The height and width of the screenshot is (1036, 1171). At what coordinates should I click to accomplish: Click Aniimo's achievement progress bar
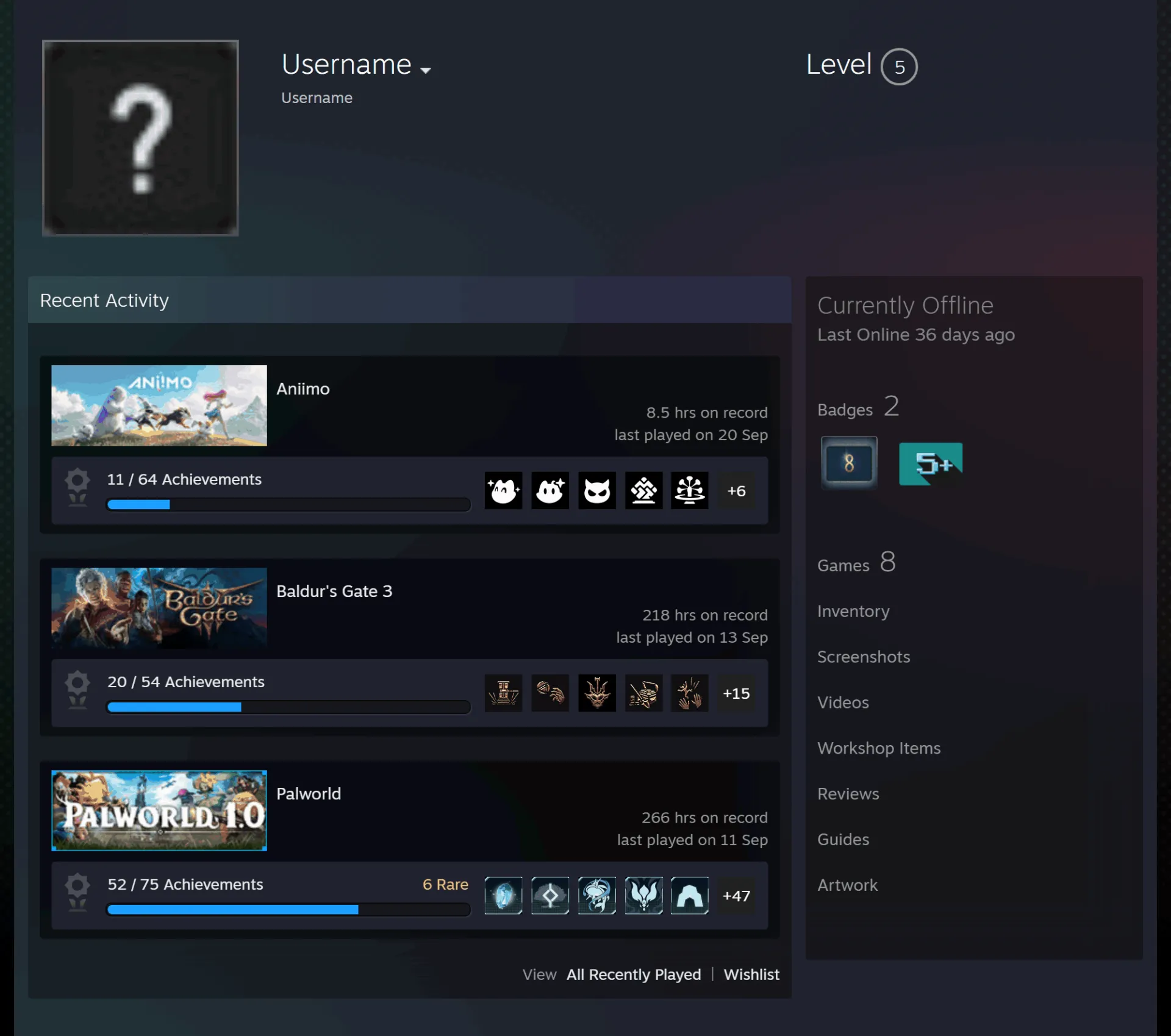288,504
